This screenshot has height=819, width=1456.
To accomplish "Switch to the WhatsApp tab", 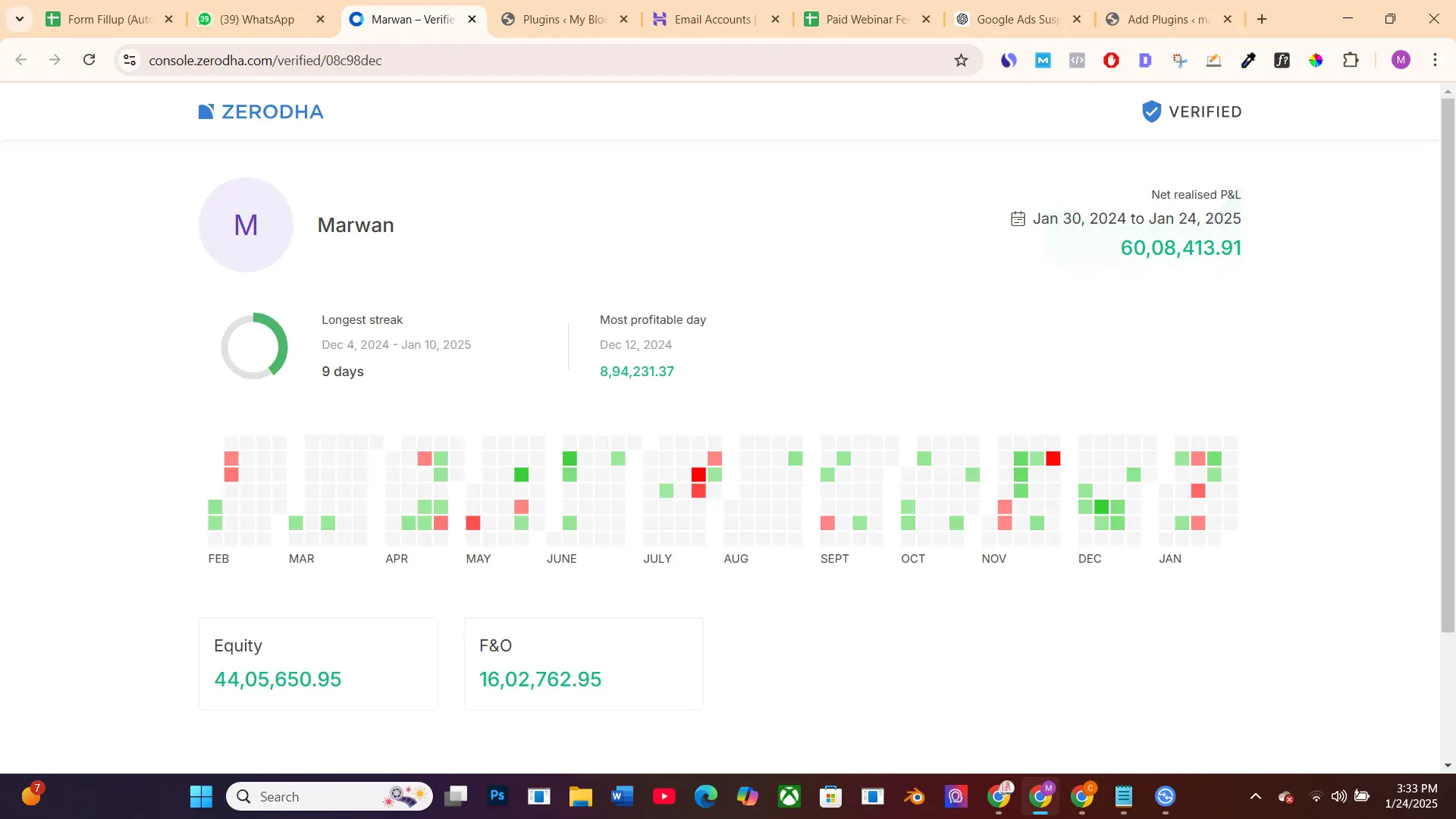I will pyautogui.click(x=256, y=20).
